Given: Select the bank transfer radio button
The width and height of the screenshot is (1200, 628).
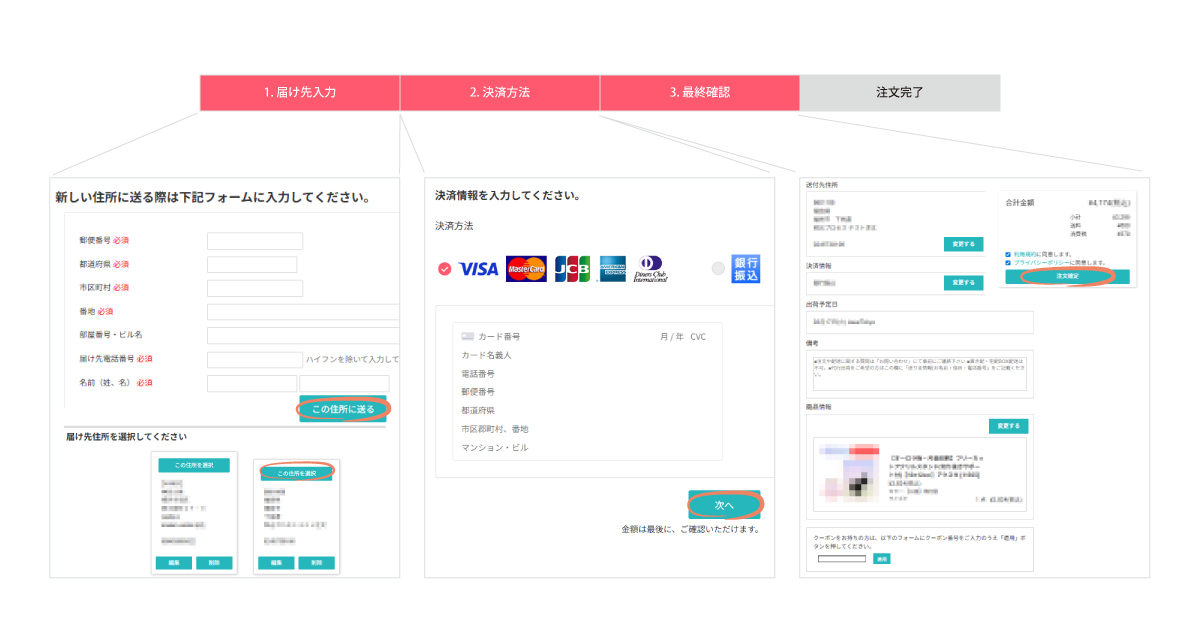Looking at the screenshot, I should pyautogui.click(x=717, y=269).
